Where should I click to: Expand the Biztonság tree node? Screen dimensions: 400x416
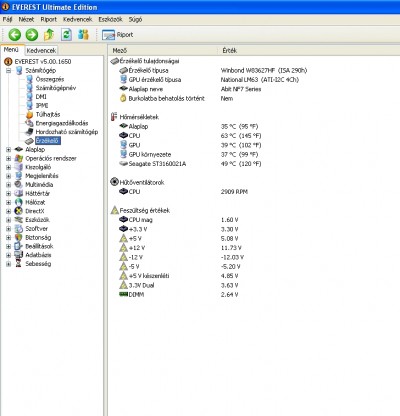(8, 237)
